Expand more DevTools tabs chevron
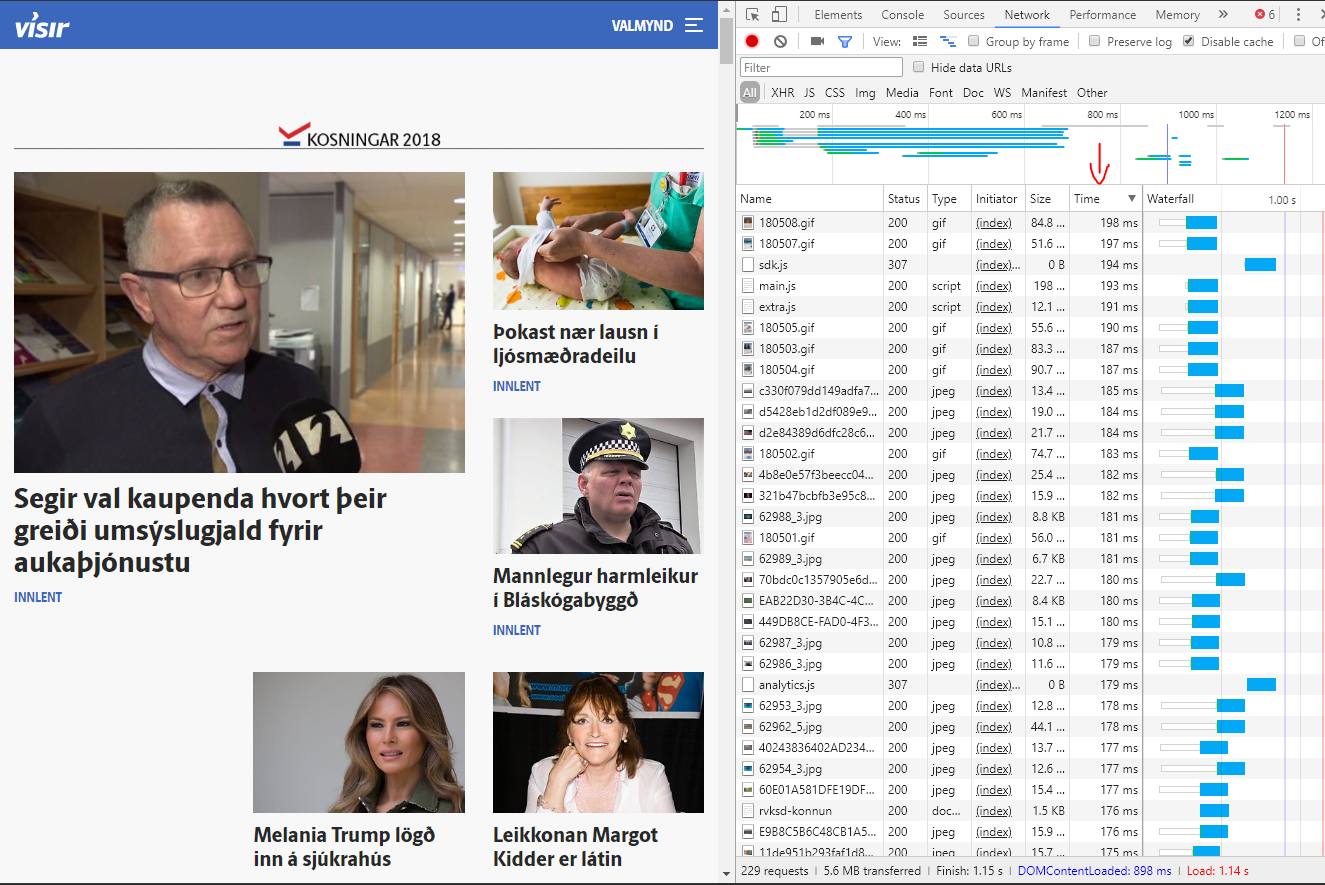 tap(1223, 15)
